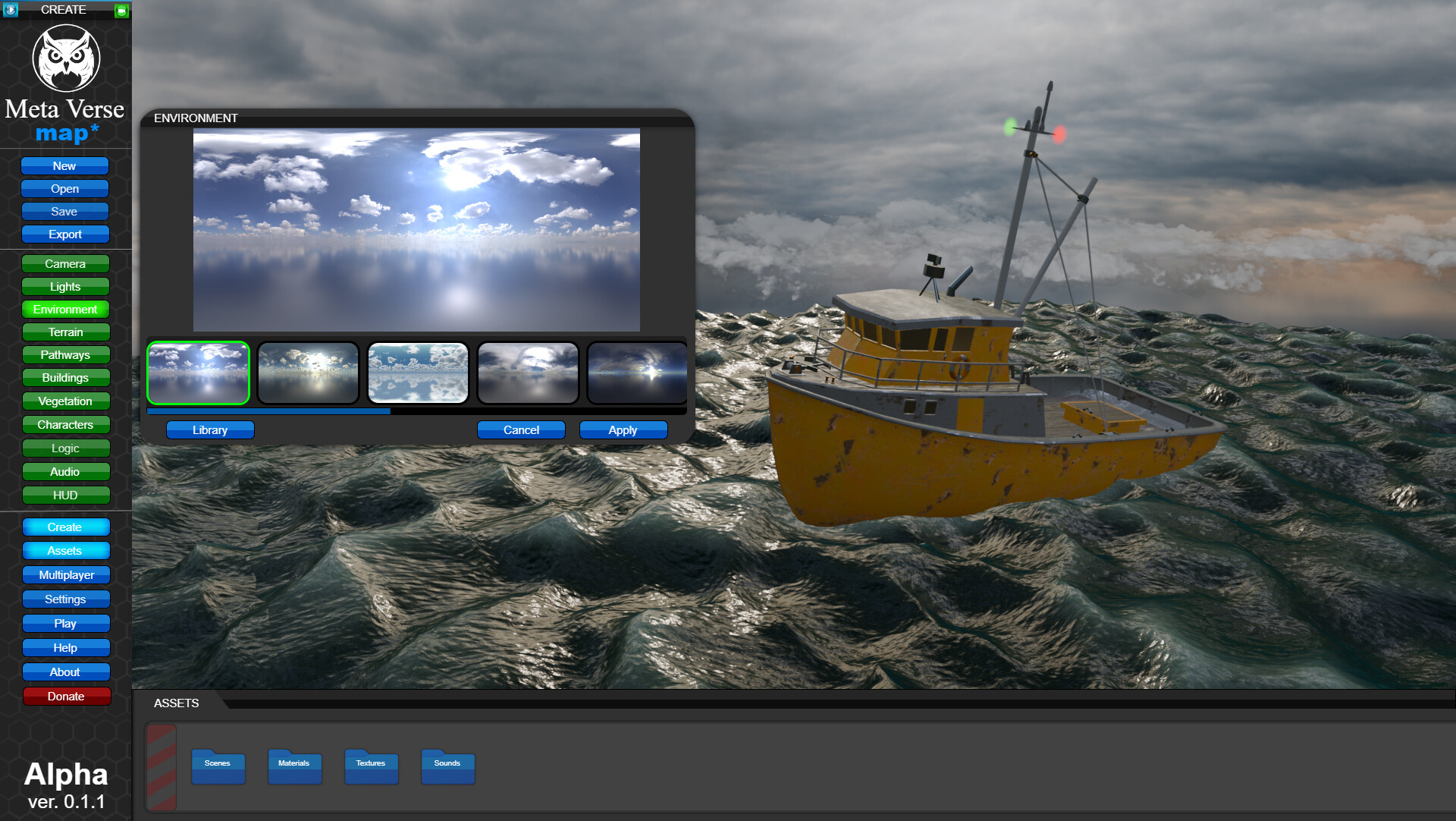Select the fourth gray overcast sky thumbnail
Image resolution: width=1456 pixels, height=821 pixels.
[528, 373]
